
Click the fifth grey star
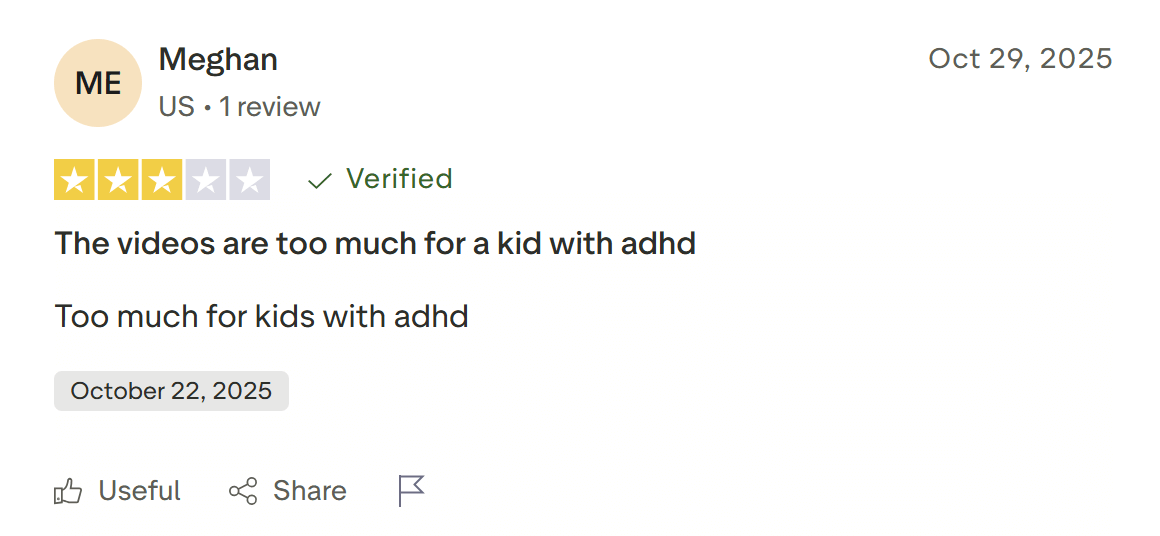pyautogui.click(x=249, y=180)
